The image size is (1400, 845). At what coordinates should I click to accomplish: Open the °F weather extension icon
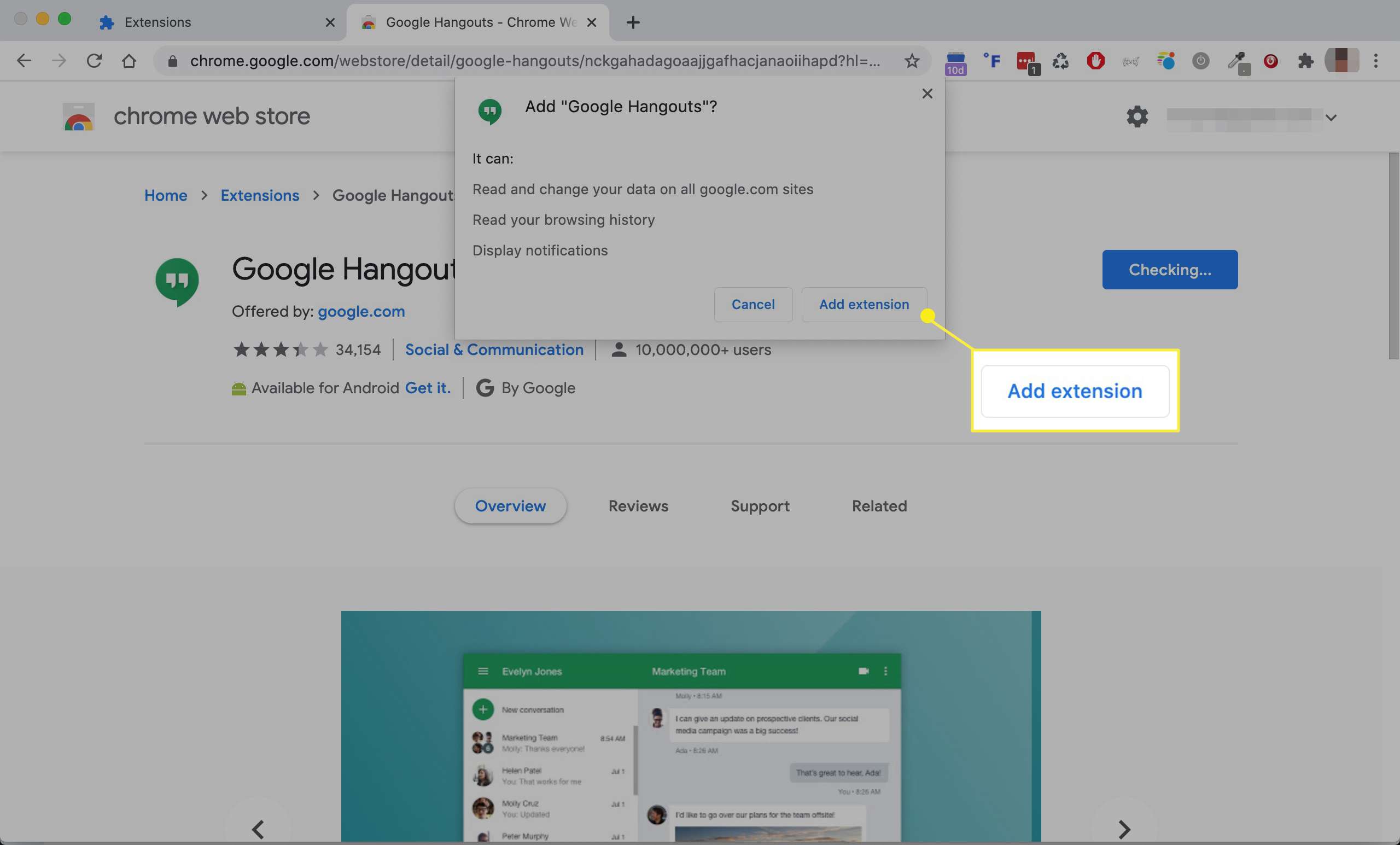pos(991,61)
